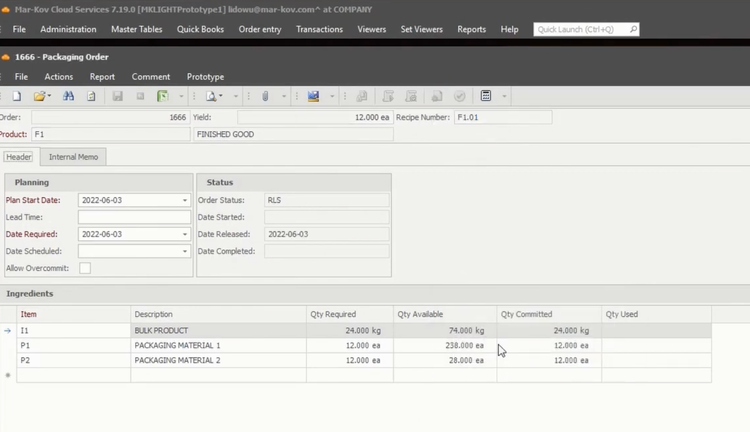Open the Master Tables menu
Image resolution: width=750 pixels, height=432 pixels.
tap(136, 30)
